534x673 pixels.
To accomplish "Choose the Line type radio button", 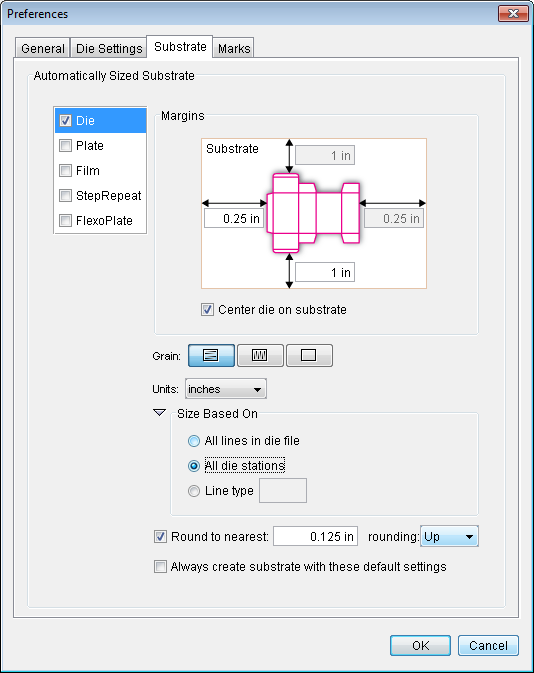I will pyautogui.click(x=194, y=491).
